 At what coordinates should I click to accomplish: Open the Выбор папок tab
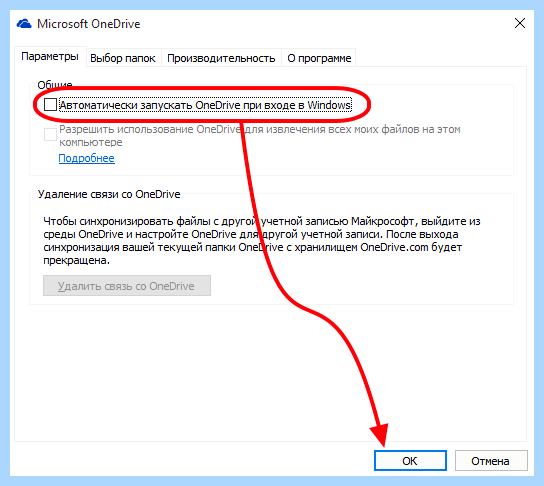pyautogui.click(x=123, y=58)
